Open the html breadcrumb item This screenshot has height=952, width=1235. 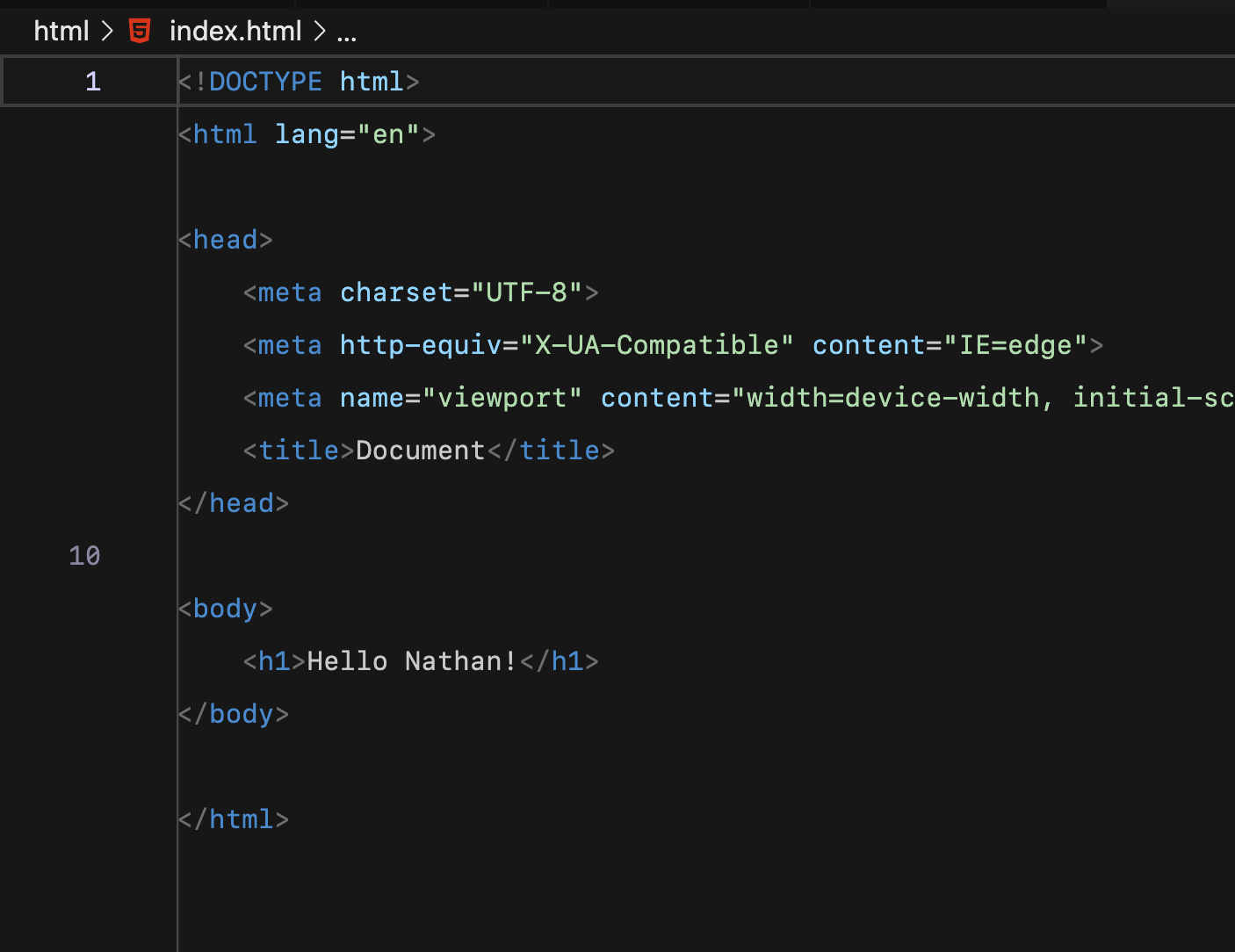(x=61, y=30)
